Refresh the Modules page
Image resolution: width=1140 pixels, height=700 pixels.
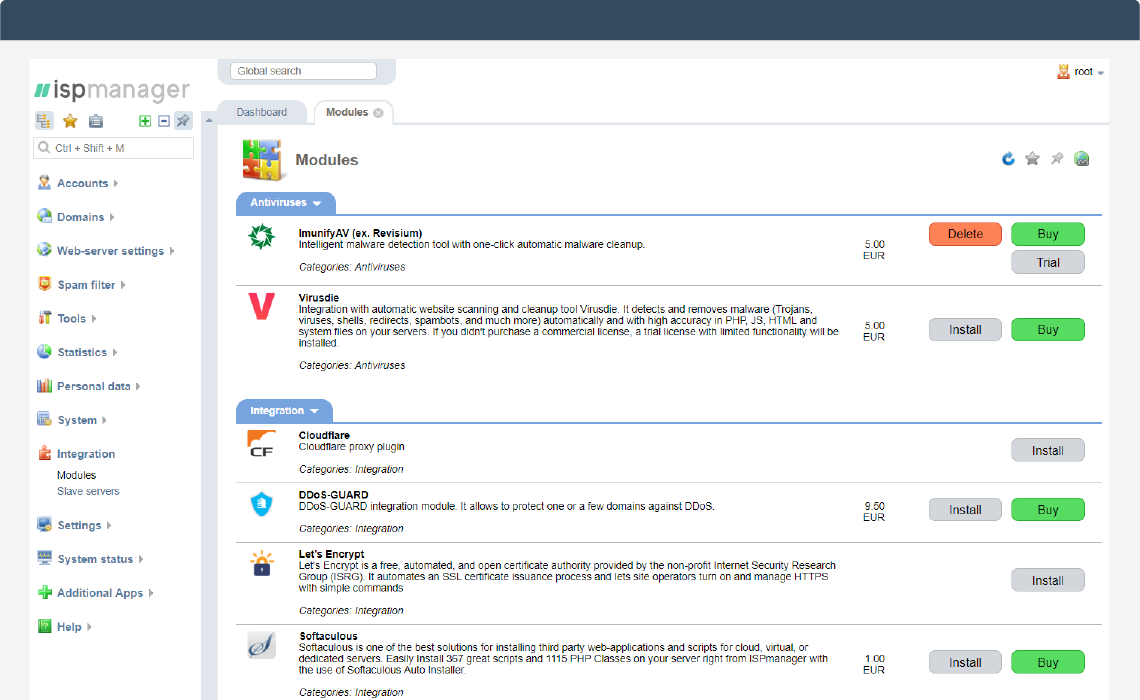point(1008,158)
